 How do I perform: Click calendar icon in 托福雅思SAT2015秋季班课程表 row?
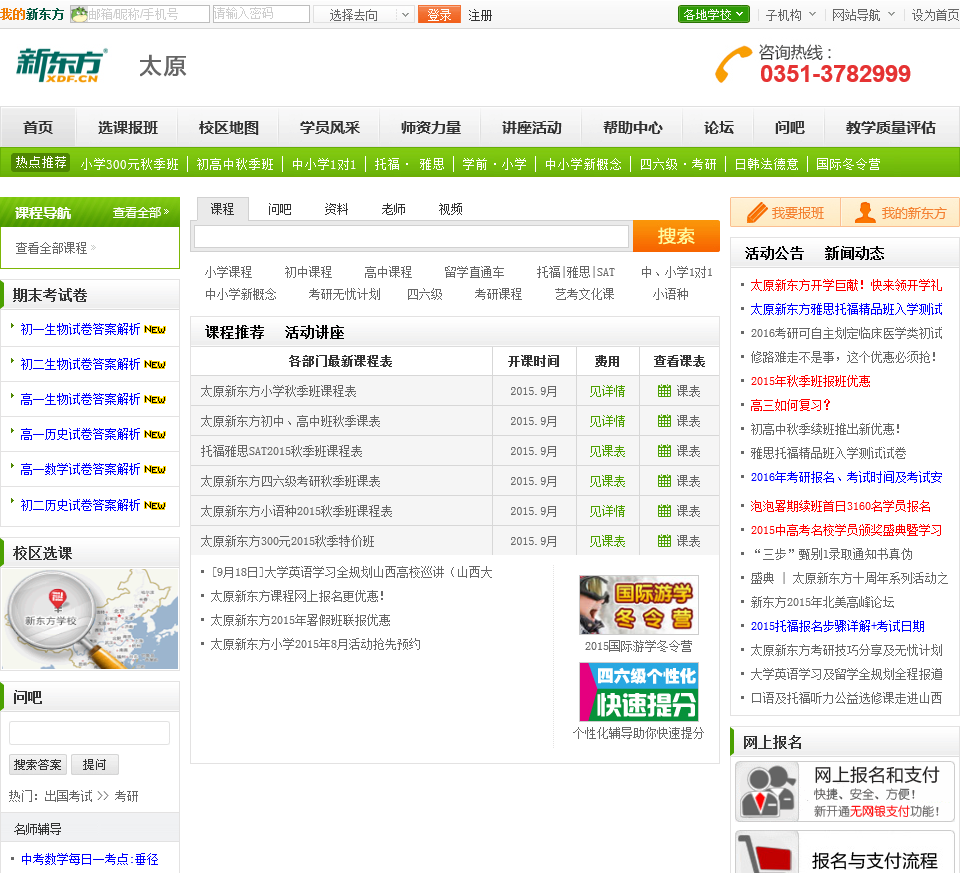coord(664,451)
